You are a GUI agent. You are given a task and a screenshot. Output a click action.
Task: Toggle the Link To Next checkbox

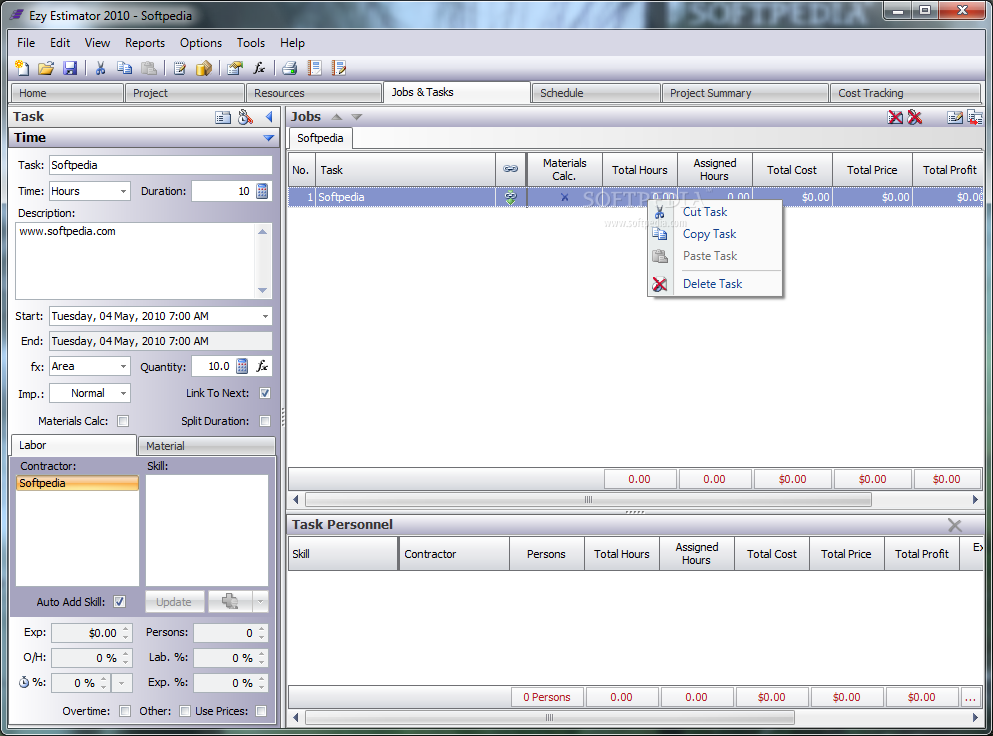265,393
